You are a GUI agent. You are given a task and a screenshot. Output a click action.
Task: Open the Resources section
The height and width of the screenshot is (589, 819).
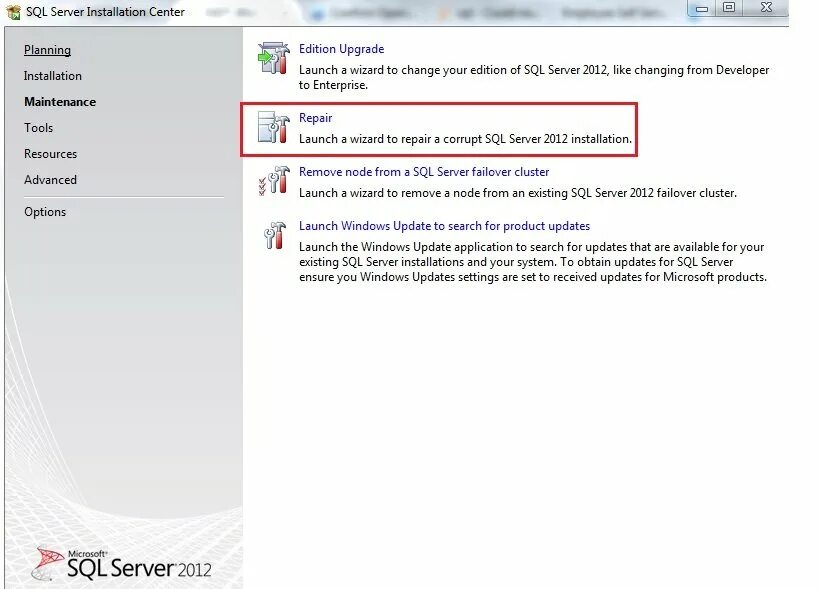tap(51, 154)
